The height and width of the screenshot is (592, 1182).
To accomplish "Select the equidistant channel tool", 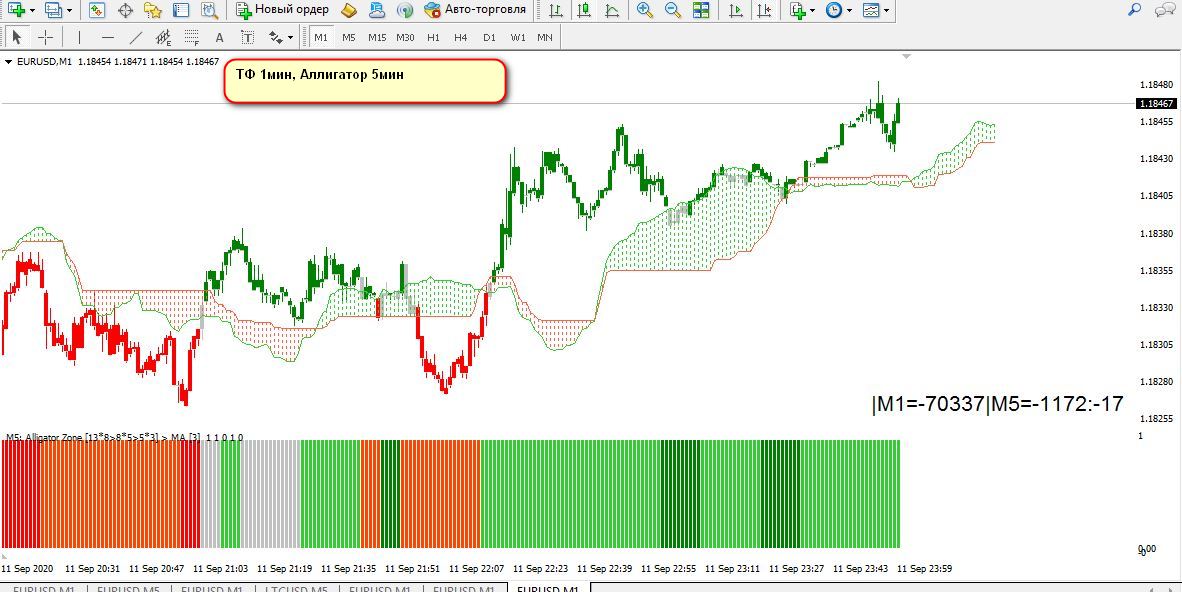I will click(x=164, y=37).
